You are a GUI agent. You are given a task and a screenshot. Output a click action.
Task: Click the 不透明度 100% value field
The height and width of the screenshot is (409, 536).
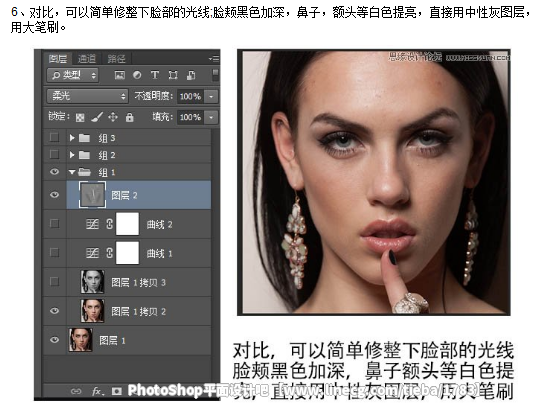pyautogui.click(x=190, y=96)
